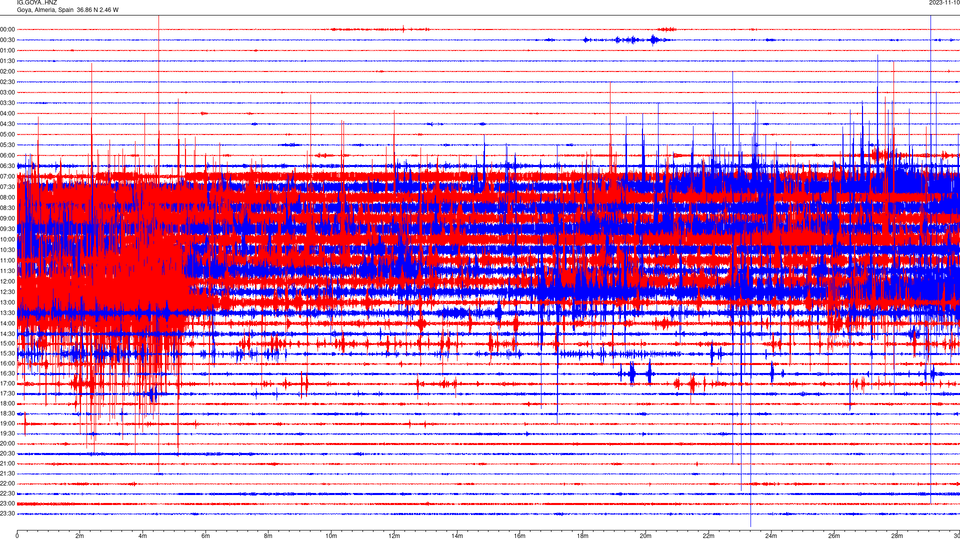Click the '28m' tick label on time axis
This screenshot has width=960, height=540.
pyautogui.click(x=897, y=536)
